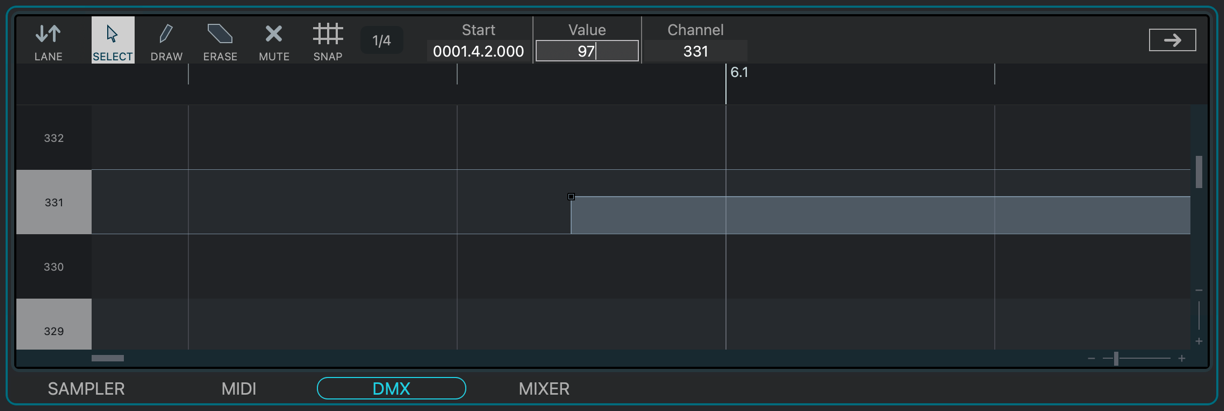Screen dimensions: 1224x411
Task: Click the right-arrow button at top right
Action: click(1172, 40)
